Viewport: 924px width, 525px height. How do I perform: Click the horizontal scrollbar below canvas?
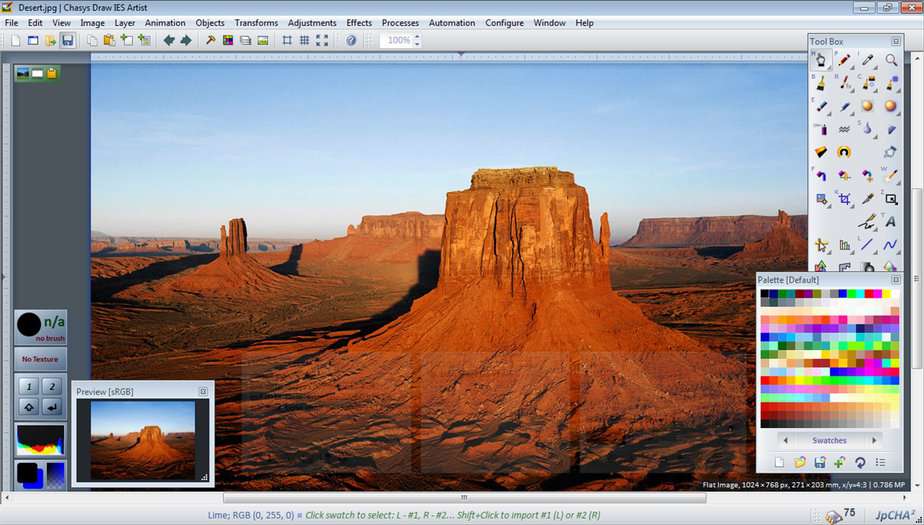(x=464, y=498)
